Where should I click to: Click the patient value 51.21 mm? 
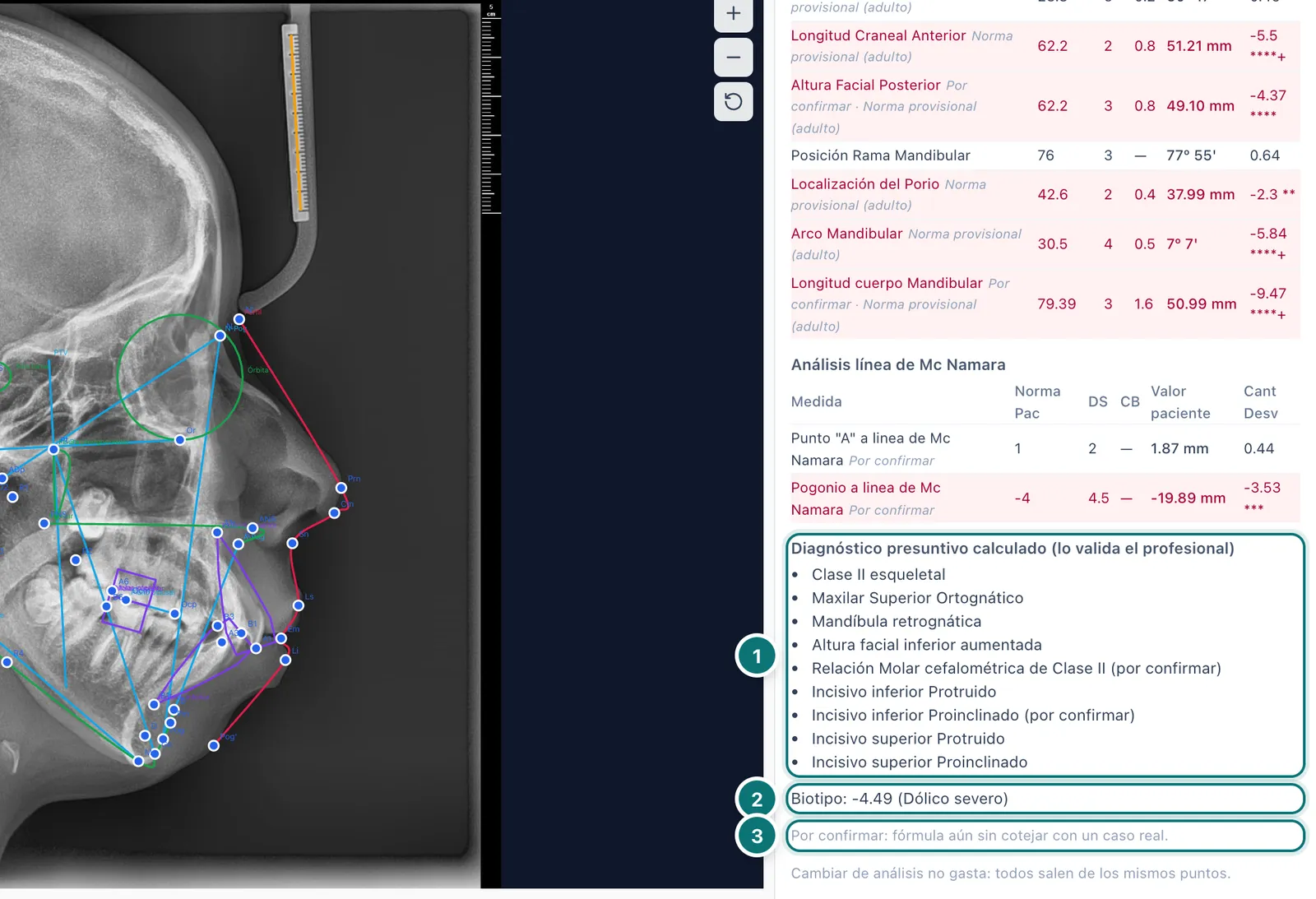click(x=1199, y=46)
